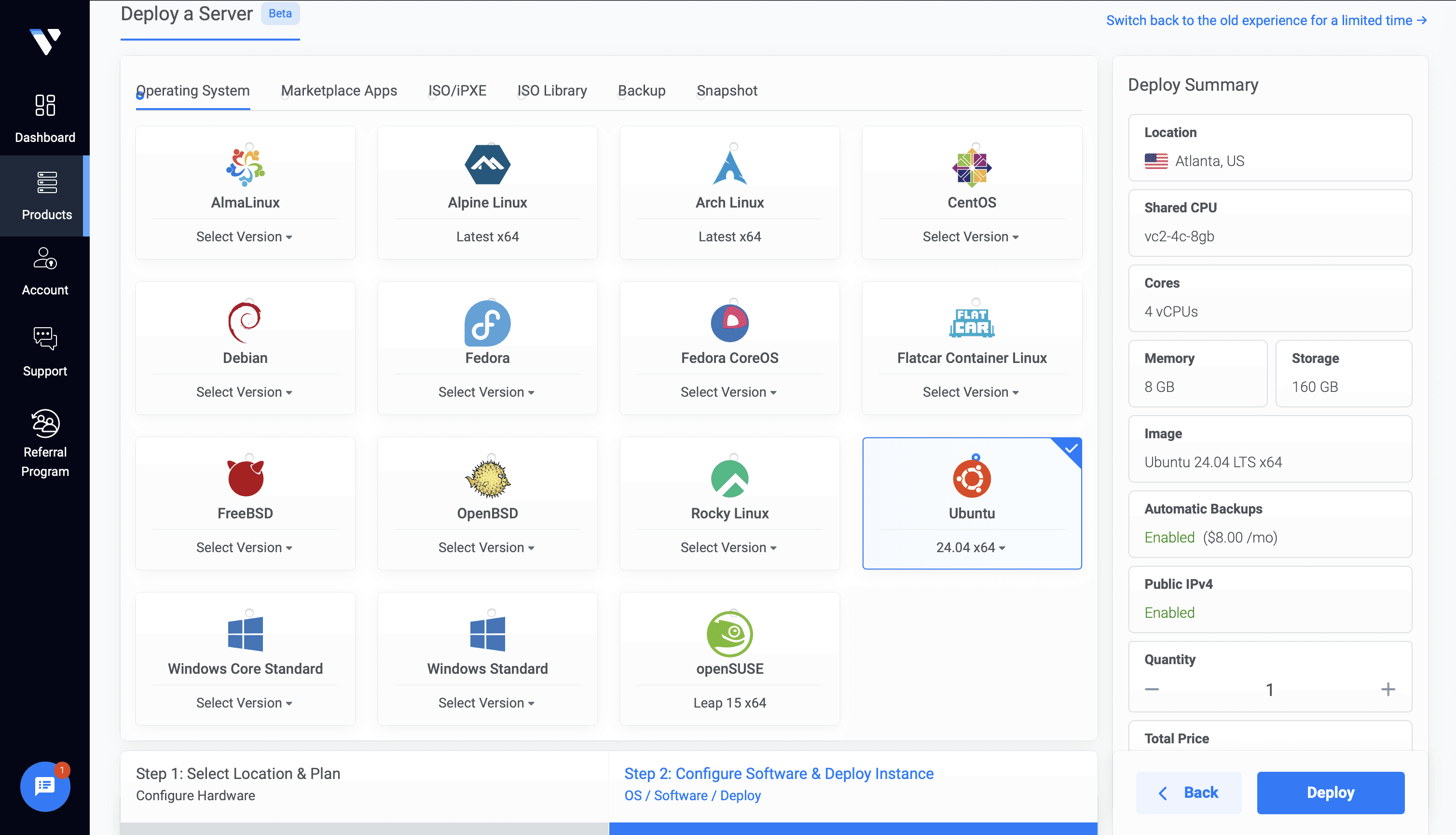Switch to the Backup tab

click(642, 91)
